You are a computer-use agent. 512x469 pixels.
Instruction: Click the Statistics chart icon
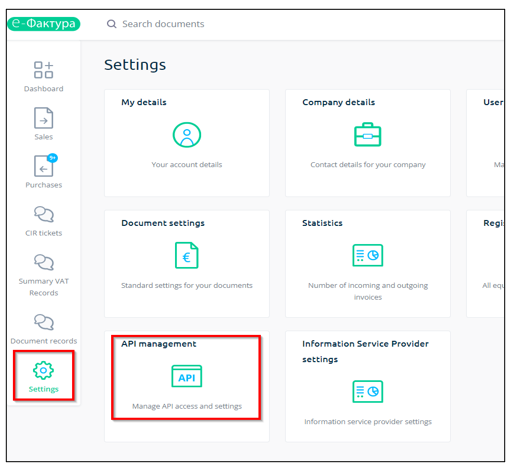point(368,255)
